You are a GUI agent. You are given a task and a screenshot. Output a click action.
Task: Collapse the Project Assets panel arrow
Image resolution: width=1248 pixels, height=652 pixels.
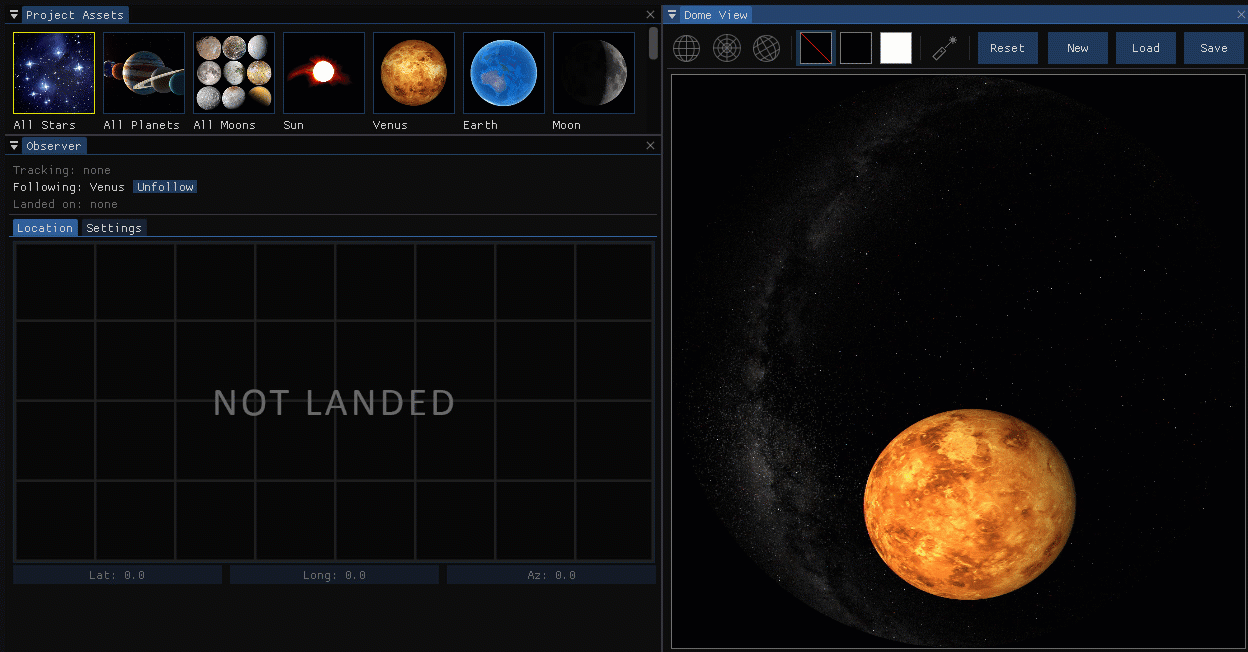click(14, 15)
